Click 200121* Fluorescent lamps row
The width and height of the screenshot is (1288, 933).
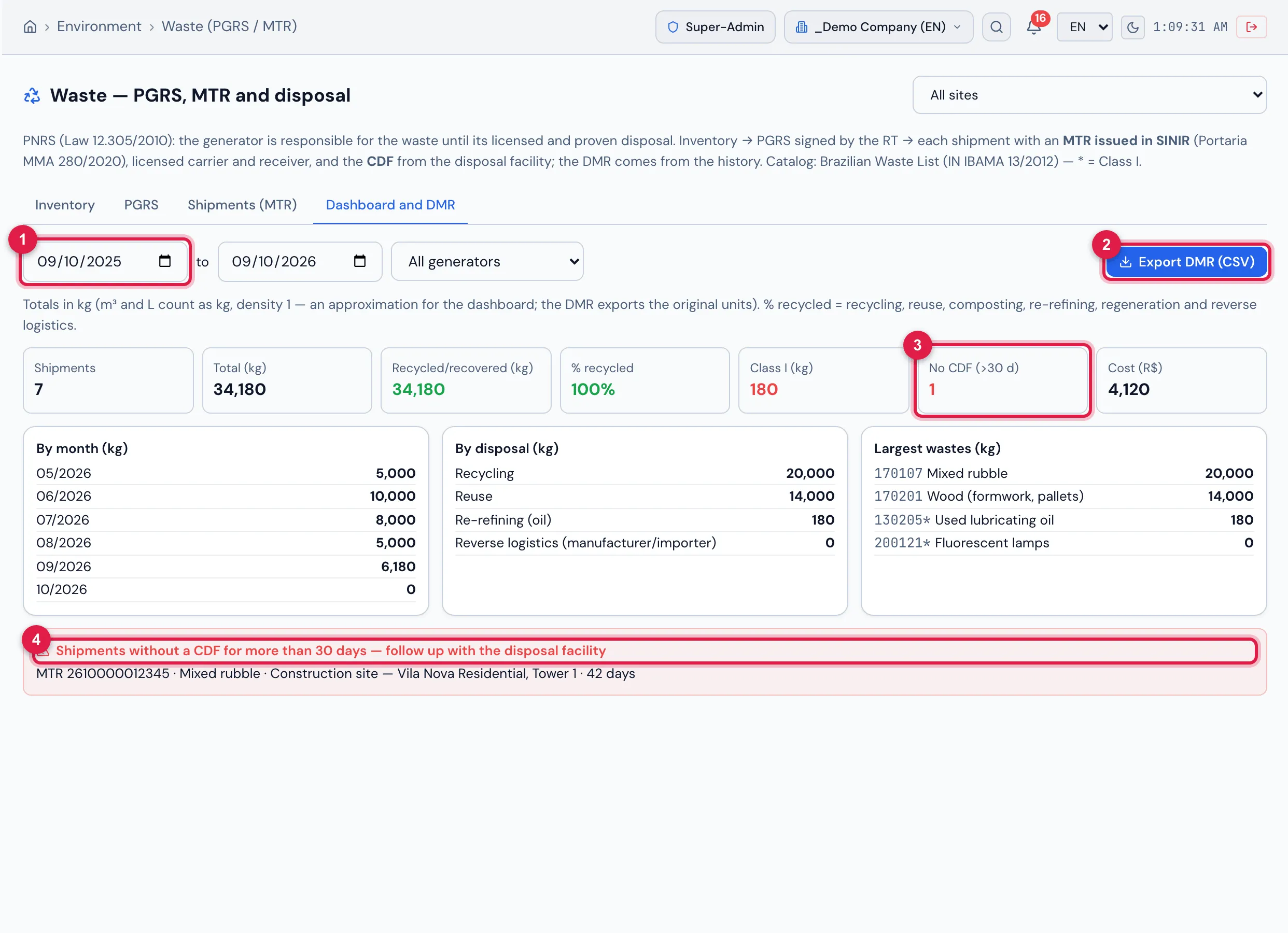[1063, 543]
